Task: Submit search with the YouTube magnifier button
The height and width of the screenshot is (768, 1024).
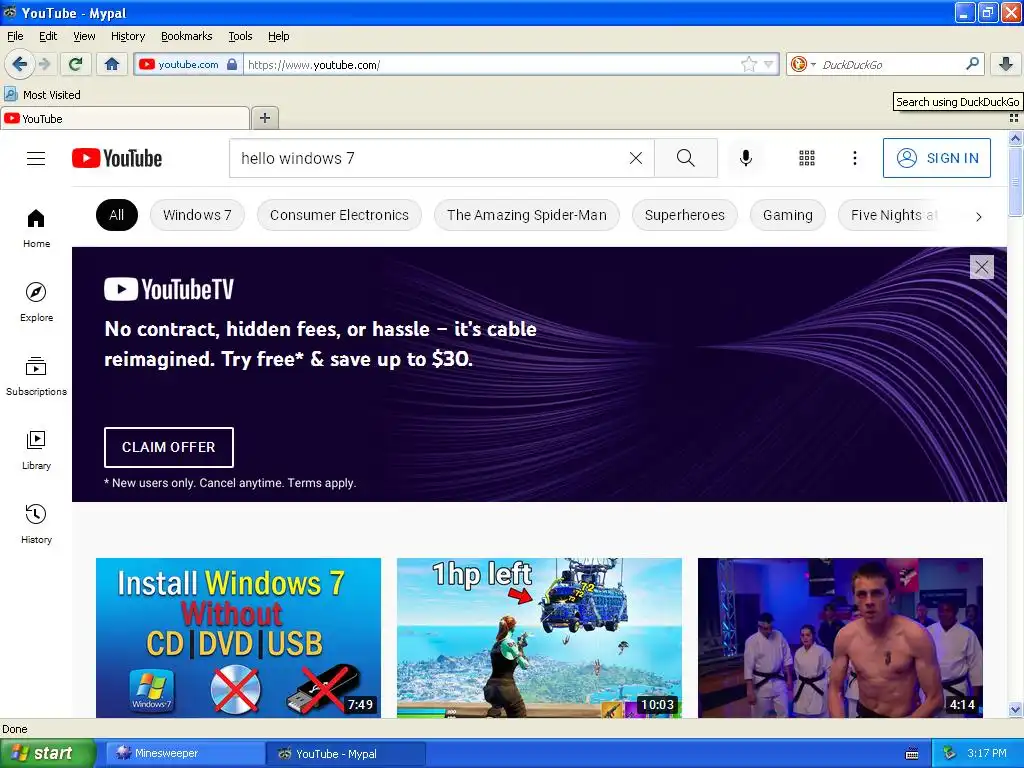Action: click(686, 158)
